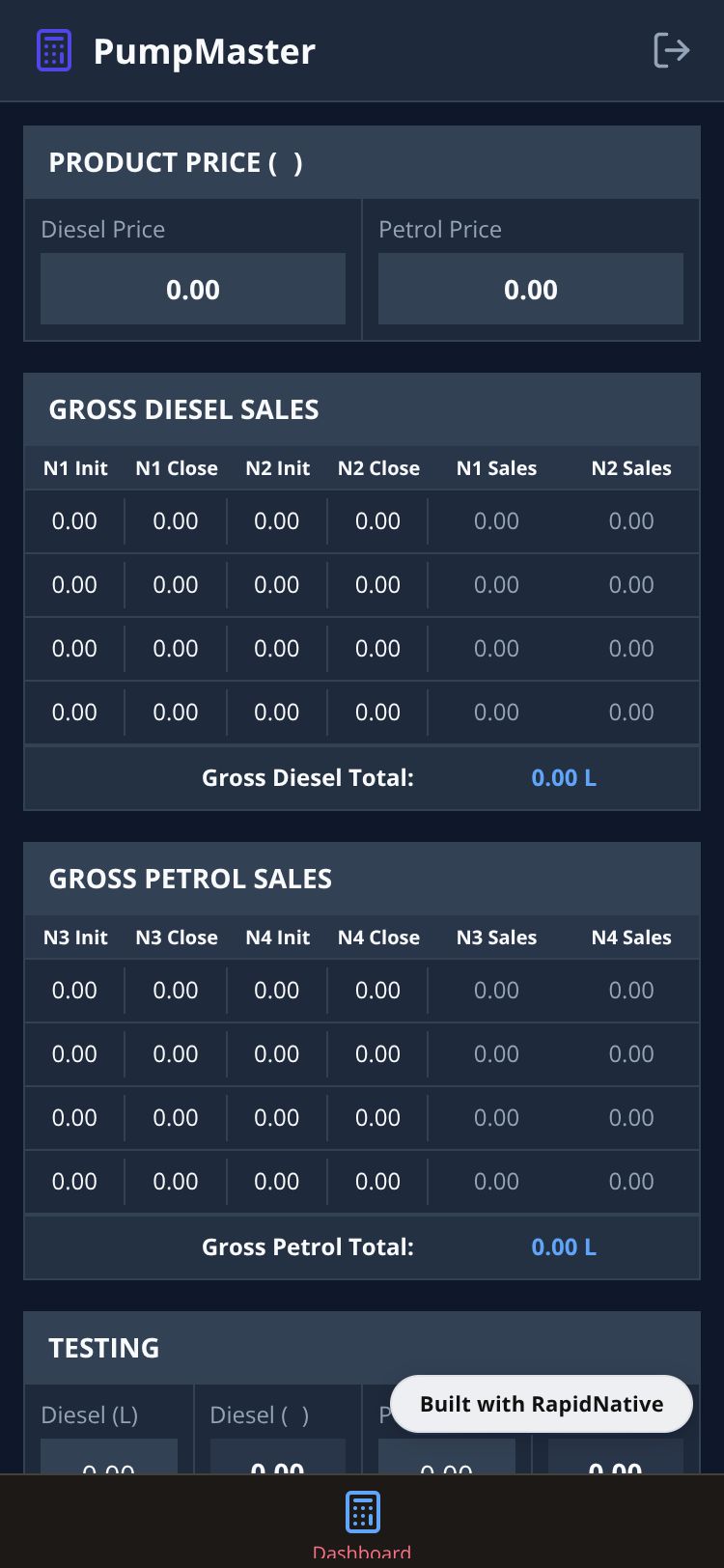Click the Gross Petrol Total value

tap(564, 1247)
